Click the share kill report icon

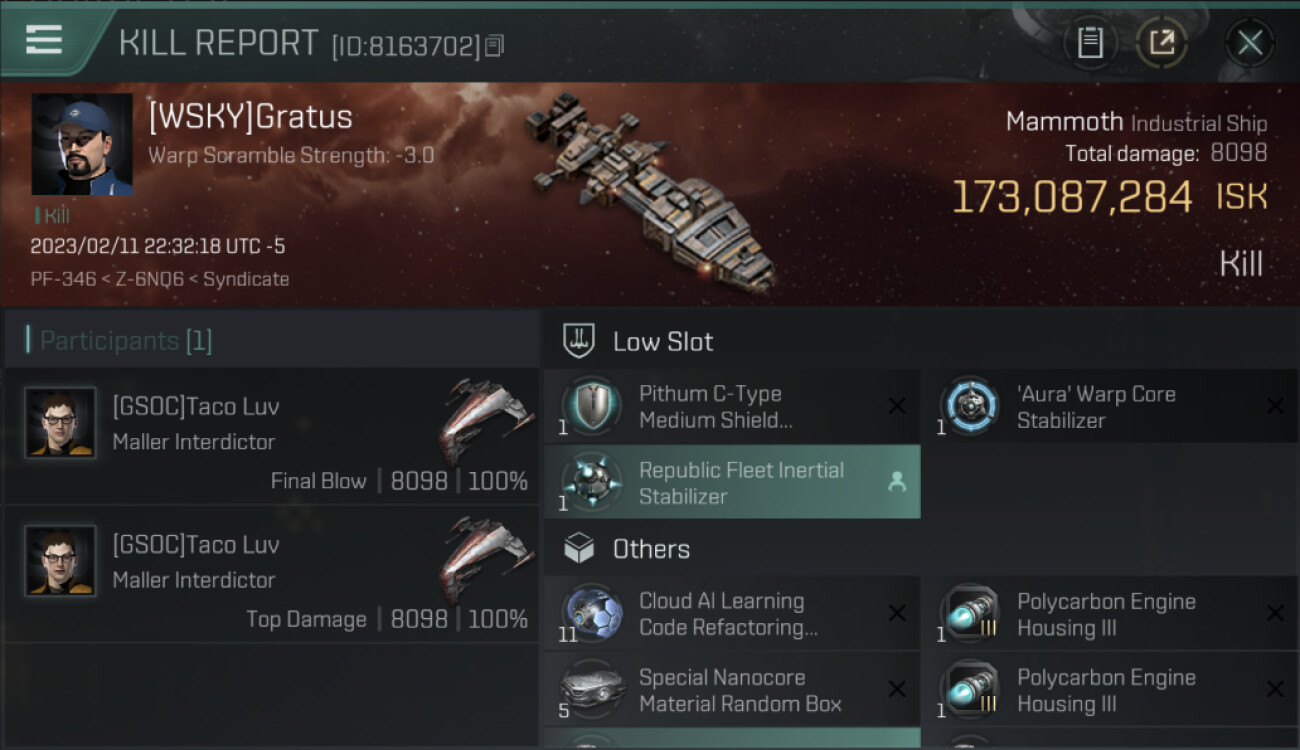pos(1161,42)
